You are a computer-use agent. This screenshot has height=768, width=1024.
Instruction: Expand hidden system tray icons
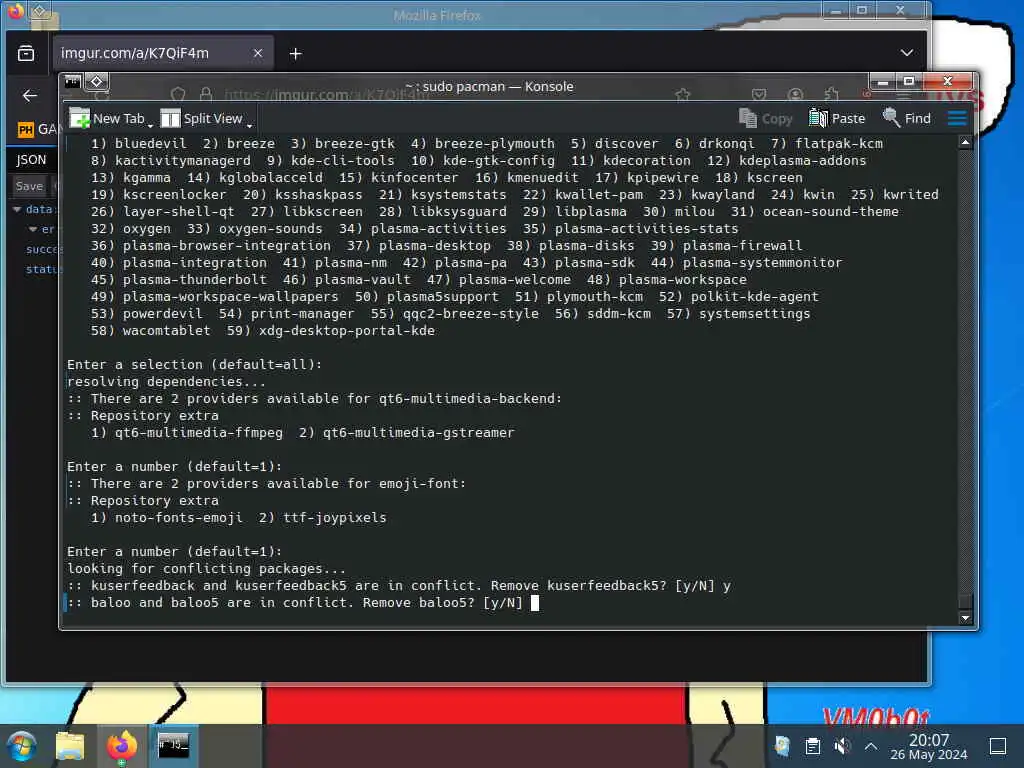871,746
